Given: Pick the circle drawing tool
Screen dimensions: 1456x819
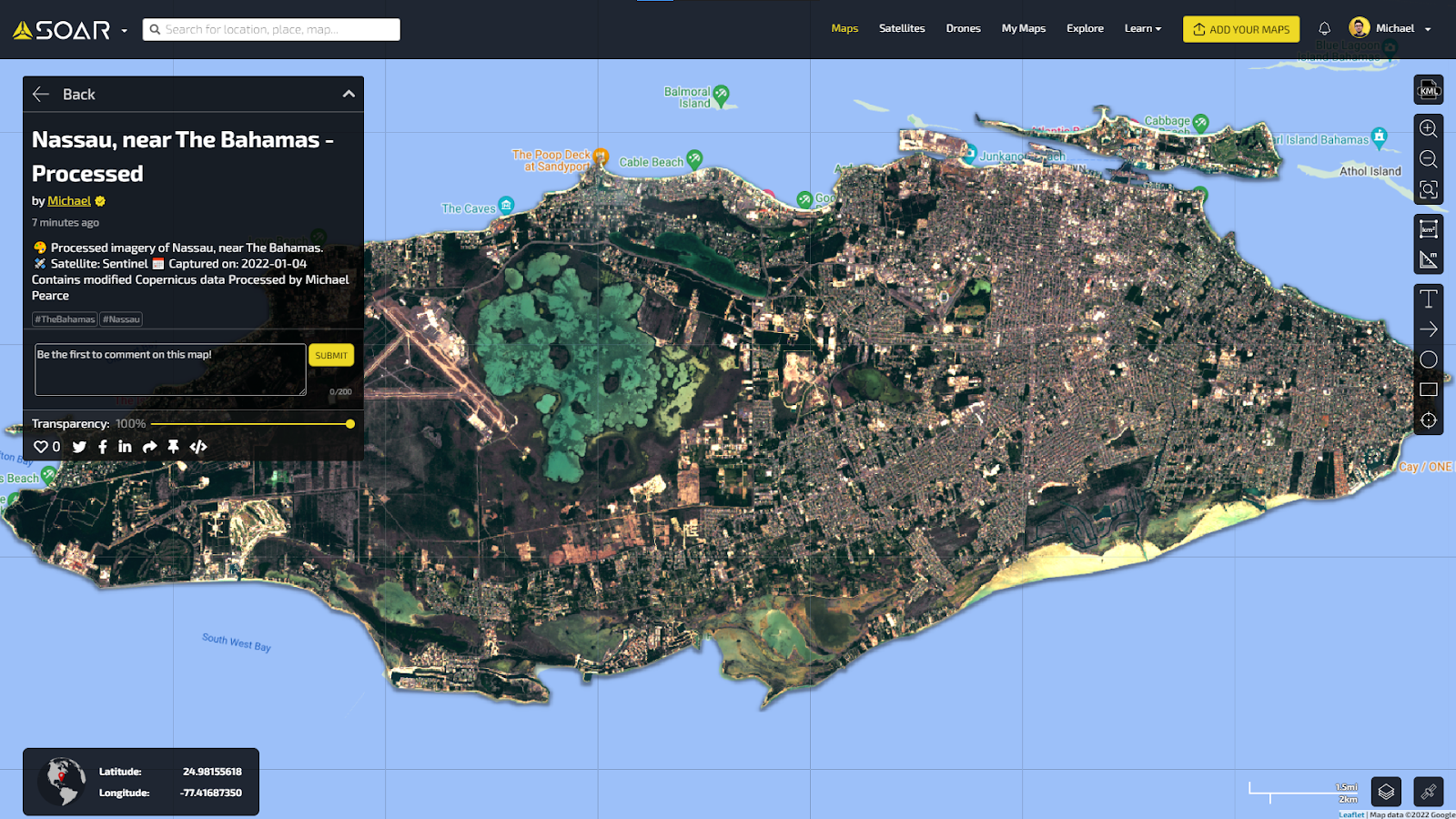Looking at the screenshot, I should (1428, 359).
